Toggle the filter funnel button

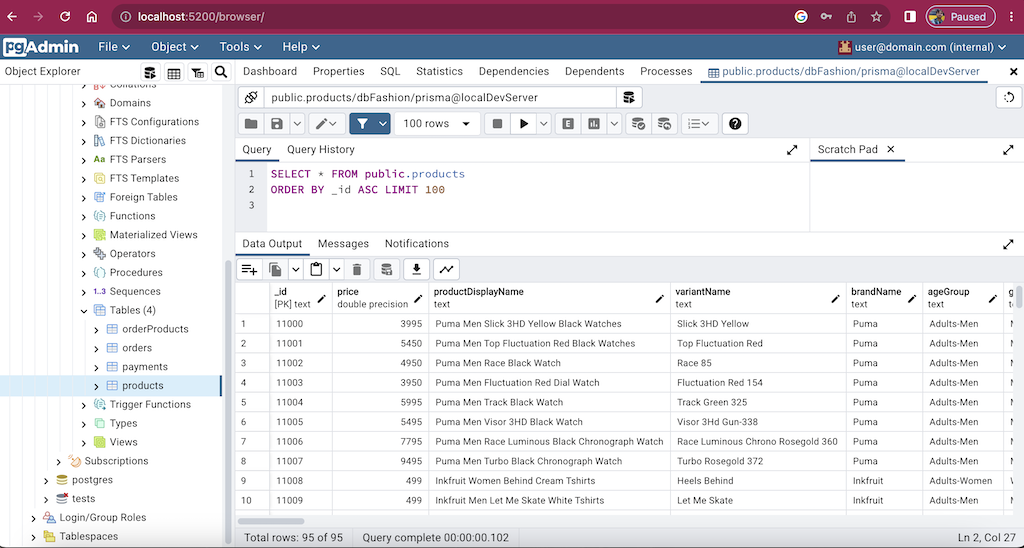(x=362, y=123)
